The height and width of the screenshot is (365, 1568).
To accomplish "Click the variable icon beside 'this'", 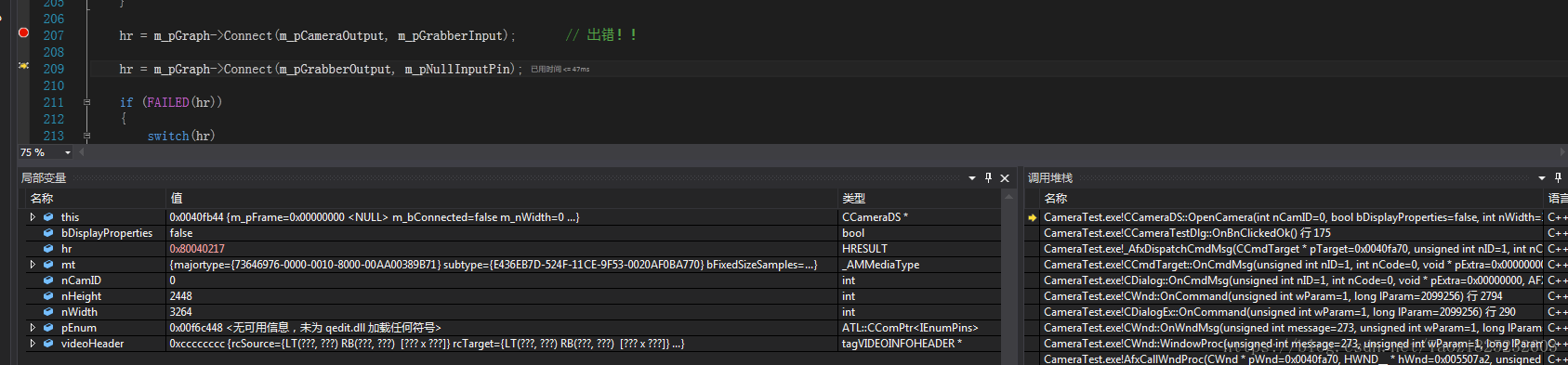I will coord(48,217).
